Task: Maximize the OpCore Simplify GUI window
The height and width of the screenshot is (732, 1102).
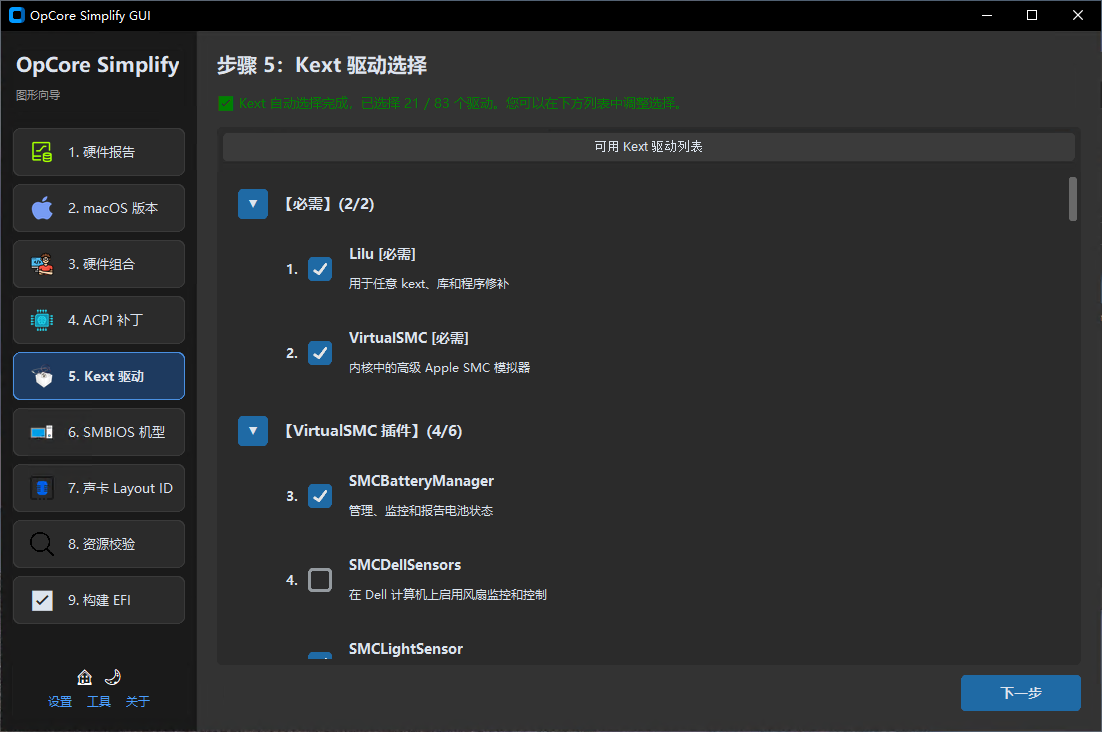Action: click(x=1032, y=15)
